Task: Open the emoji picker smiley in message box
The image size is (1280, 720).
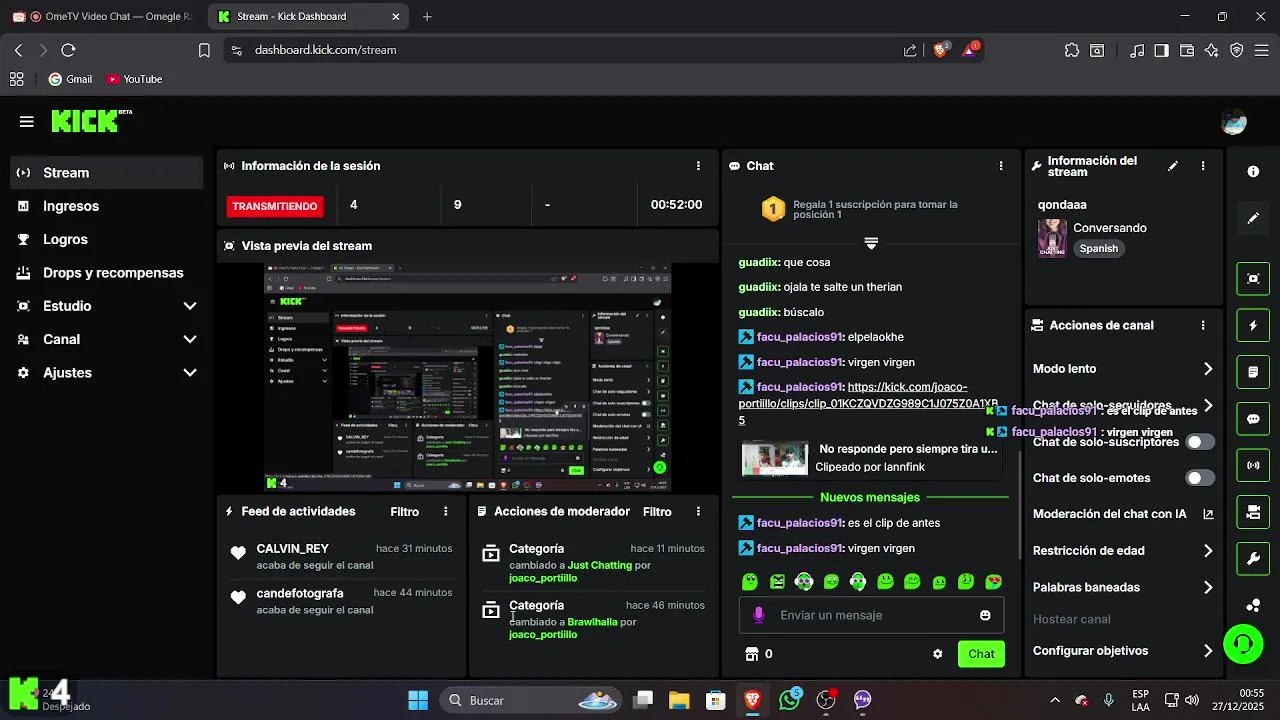Action: click(985, 615)
